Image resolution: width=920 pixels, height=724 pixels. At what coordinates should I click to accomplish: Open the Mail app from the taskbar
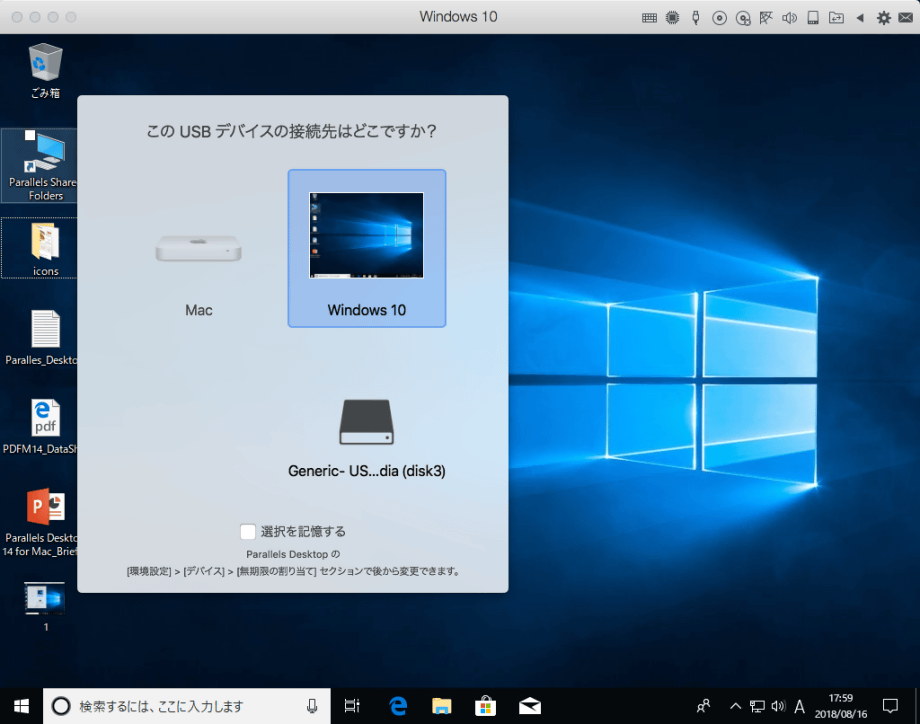(x=530, y=706)
